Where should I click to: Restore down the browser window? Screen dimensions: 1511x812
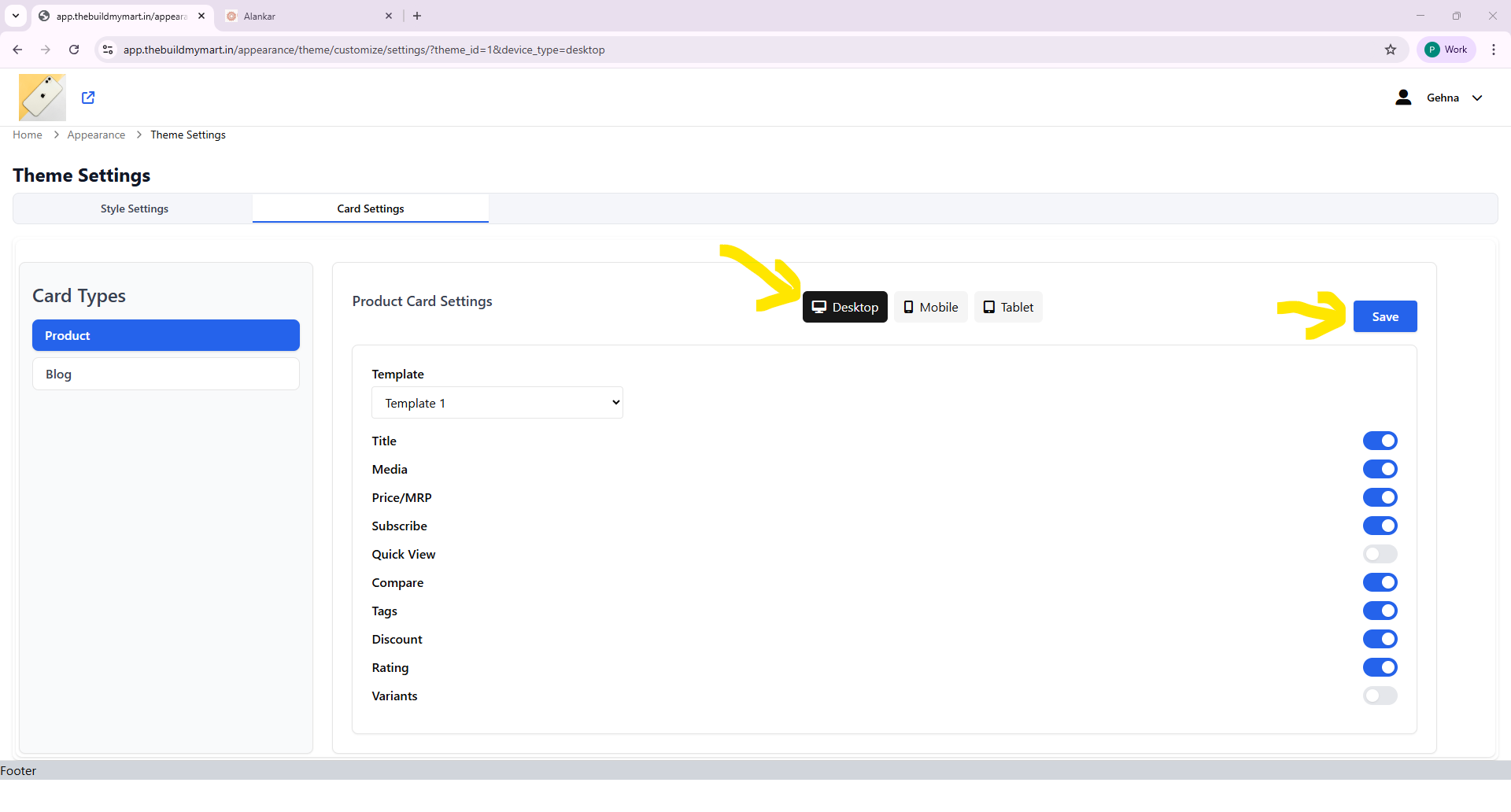[x=1457, y=16]
